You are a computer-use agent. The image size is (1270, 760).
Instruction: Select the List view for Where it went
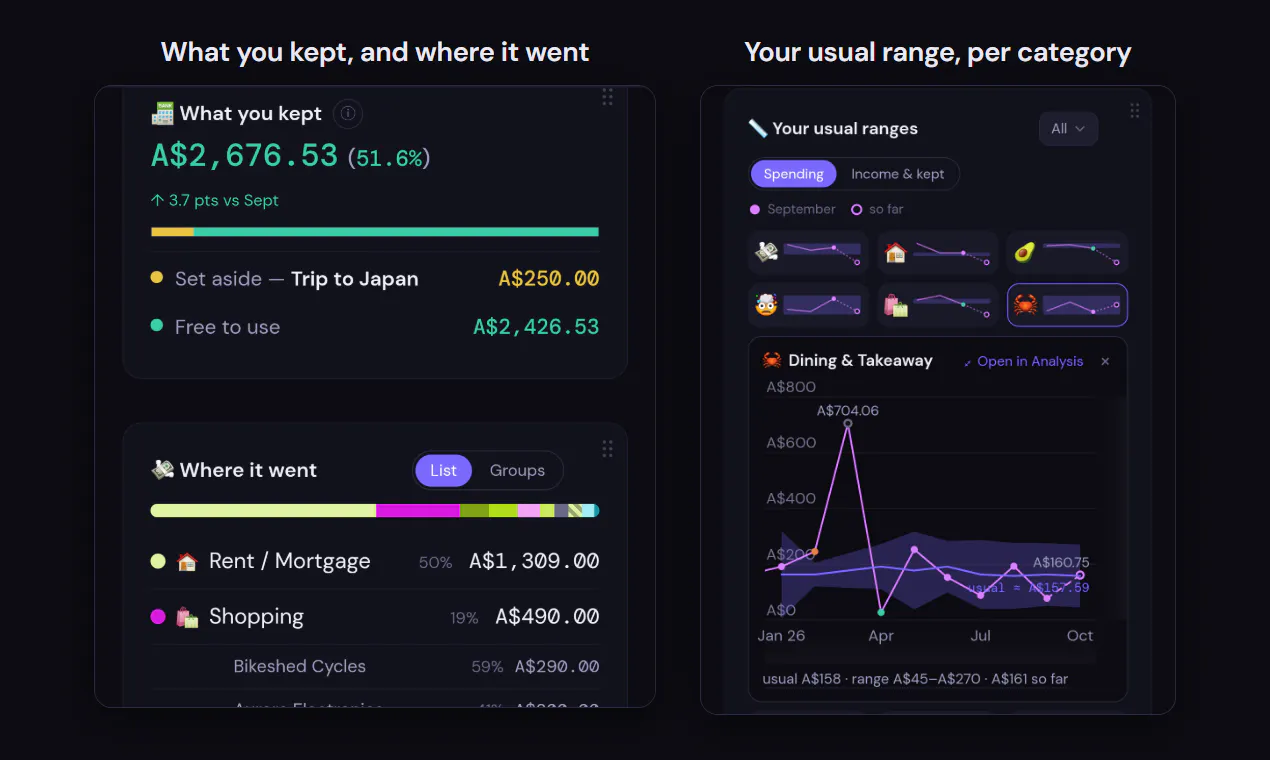(x=443, y=471)
